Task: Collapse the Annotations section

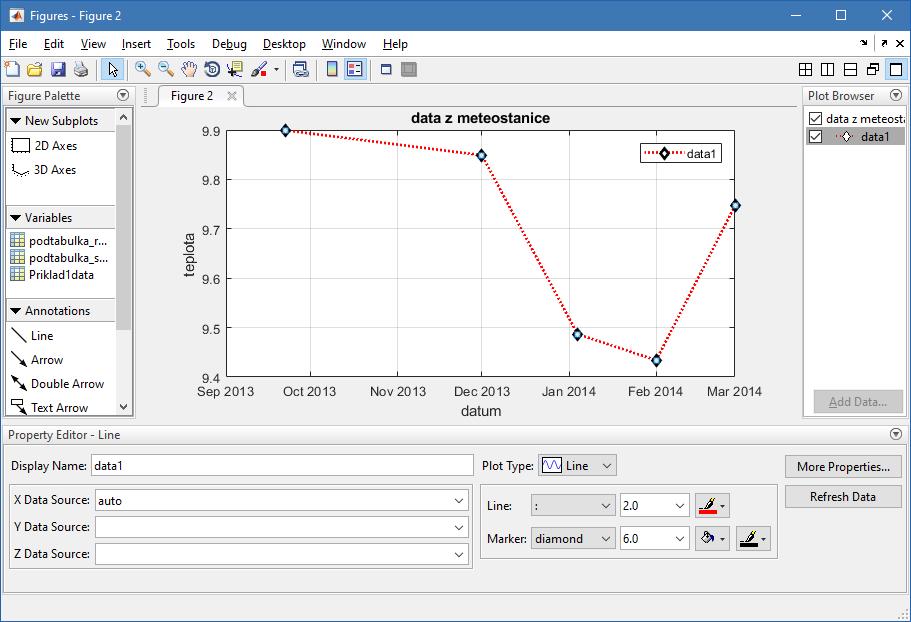Action: (16, 311)
